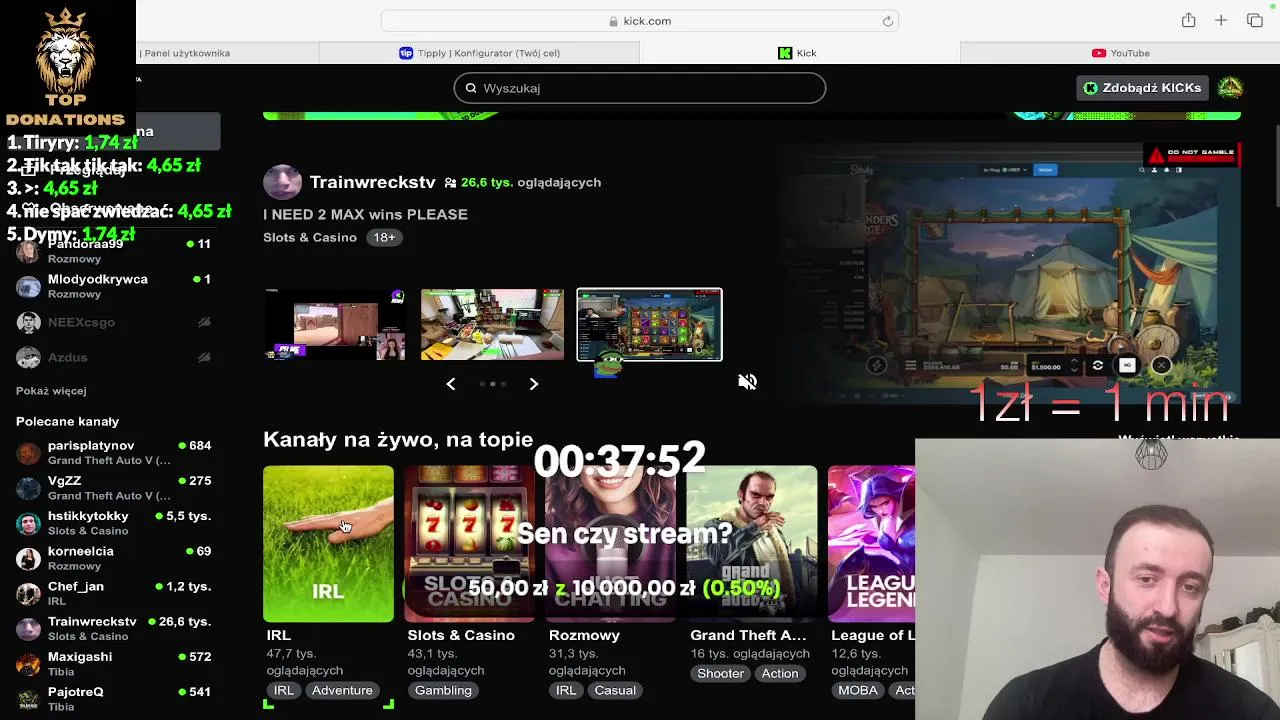This screenshot has width=1280, height=720.
Task: Open a new Safari tab with plus icon
Action: 1221,21
